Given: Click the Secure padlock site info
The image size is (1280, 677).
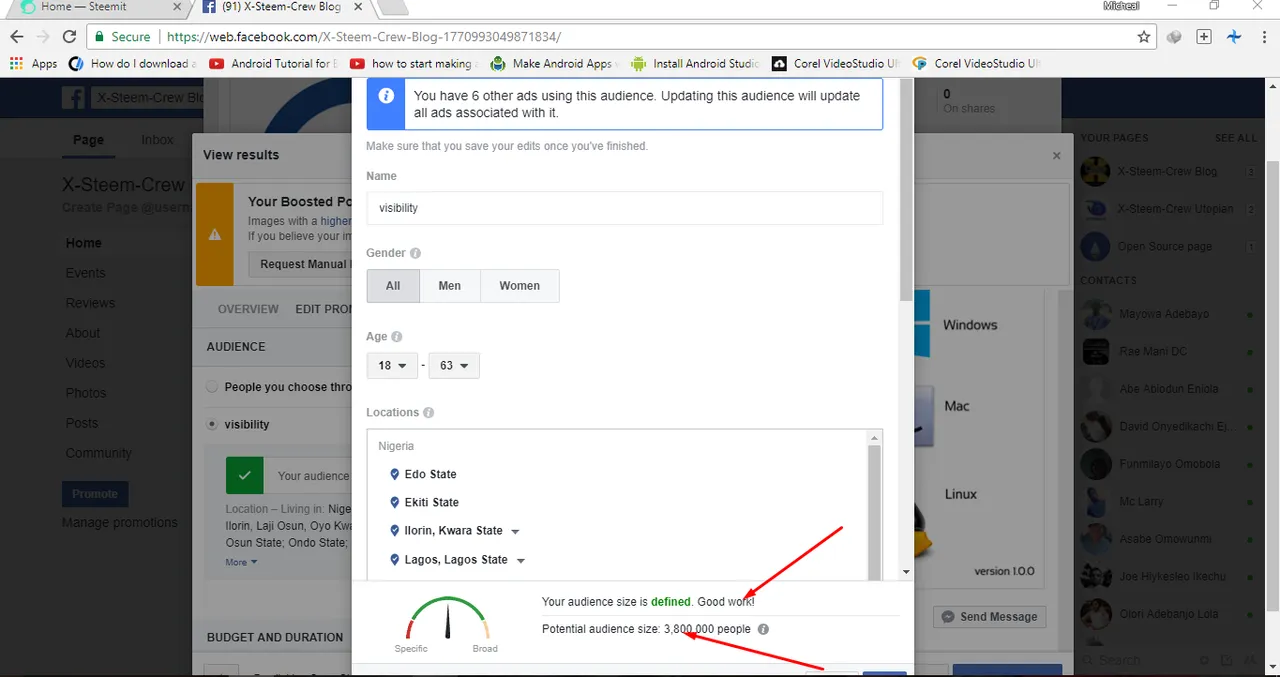Looking at the screenshot, I should tap(122, 37).
